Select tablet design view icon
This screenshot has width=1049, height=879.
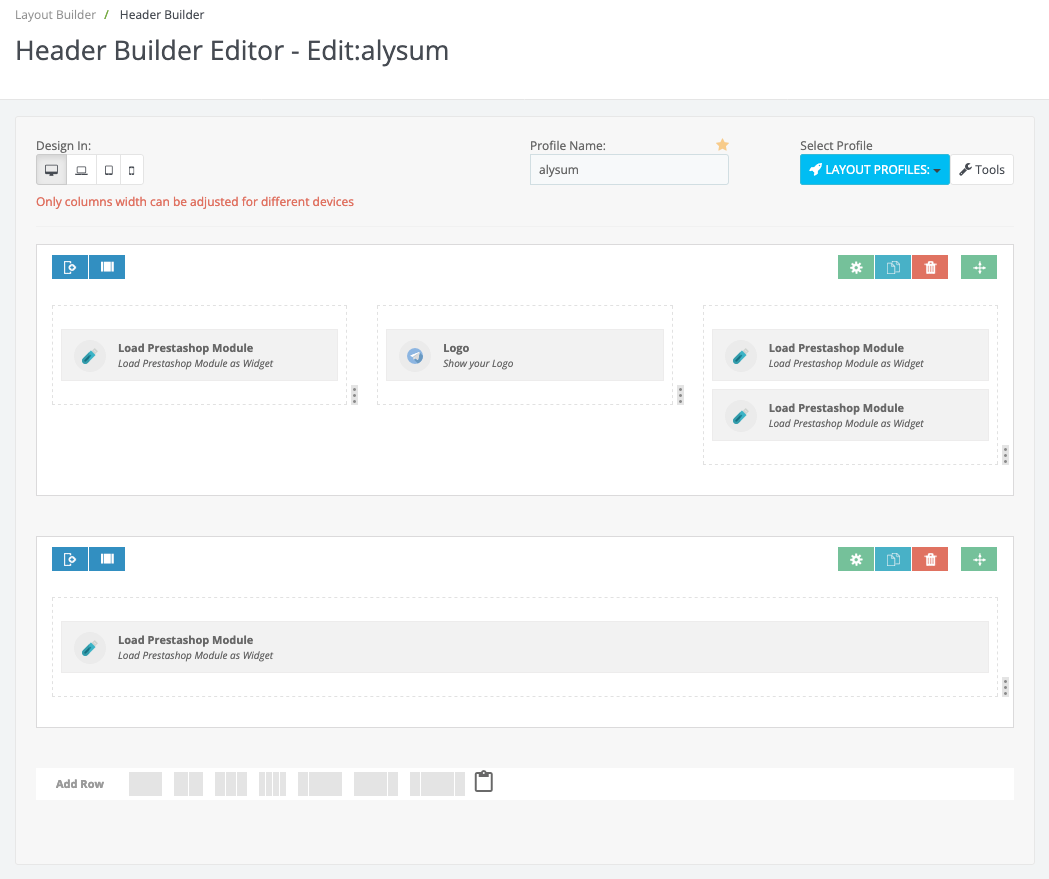(108, 170)
